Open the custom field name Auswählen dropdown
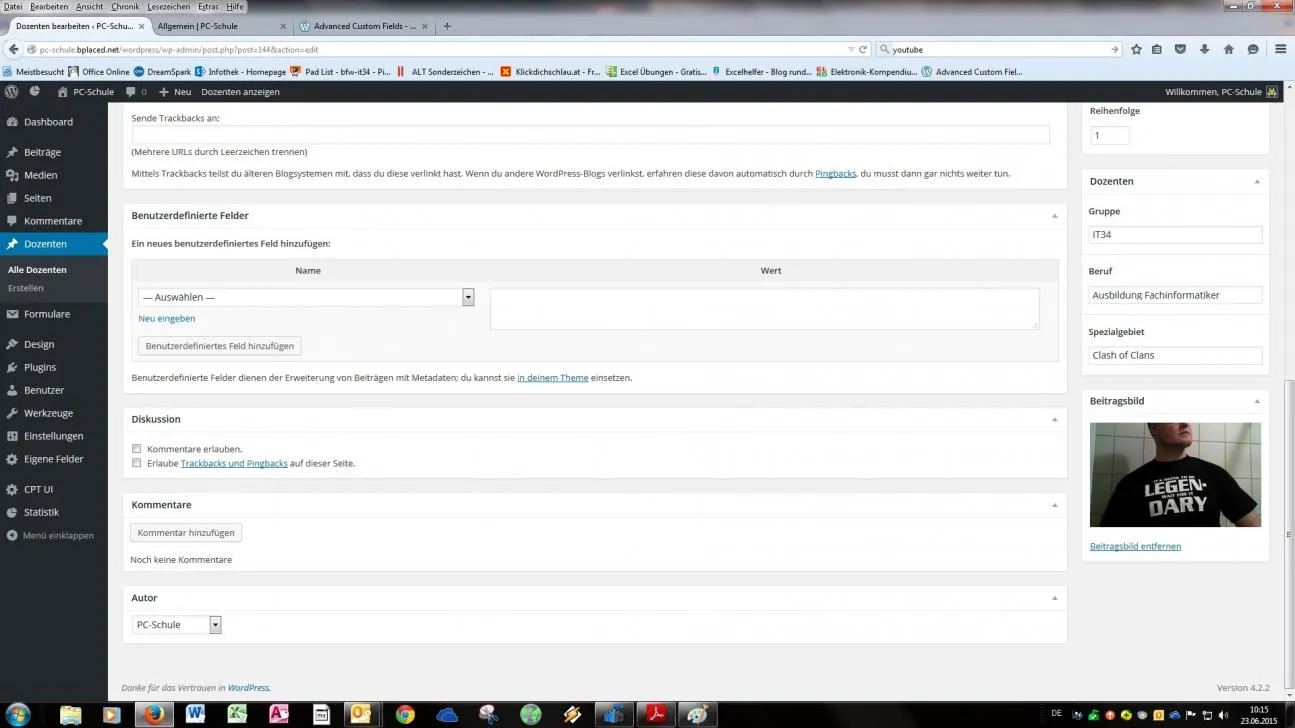This screenshot has height=728, width=1295. click(306, 297)
